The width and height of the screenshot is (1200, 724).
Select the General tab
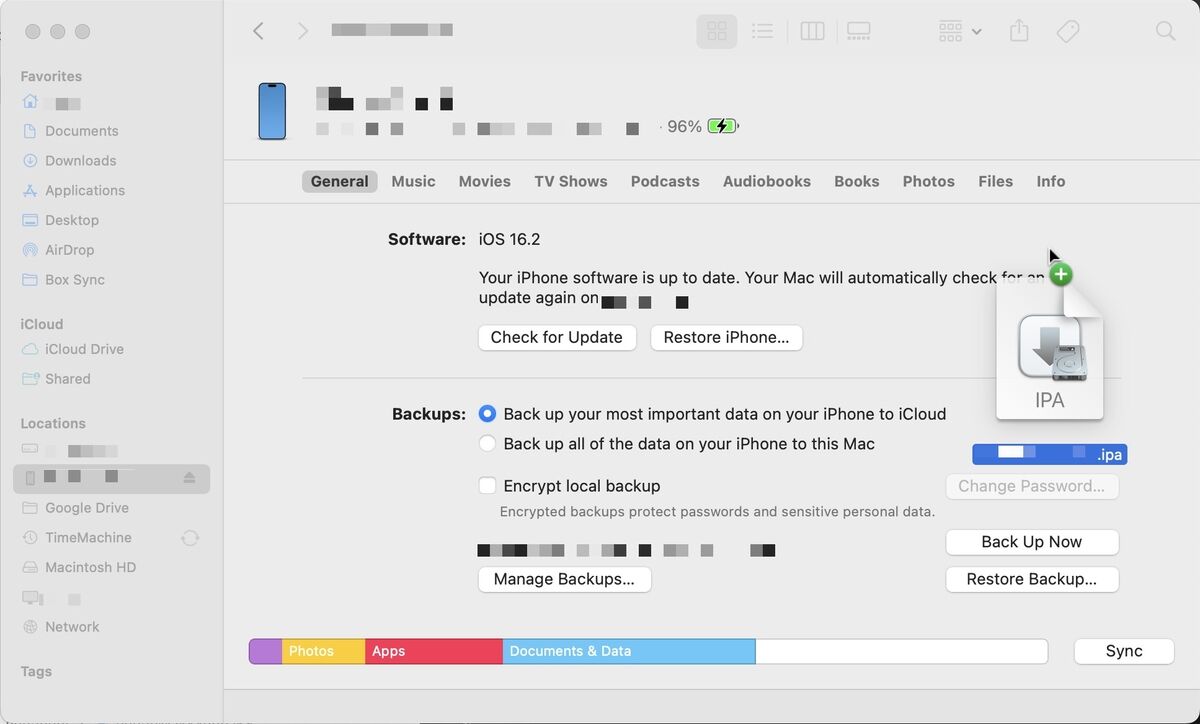(x=339, y=181)
